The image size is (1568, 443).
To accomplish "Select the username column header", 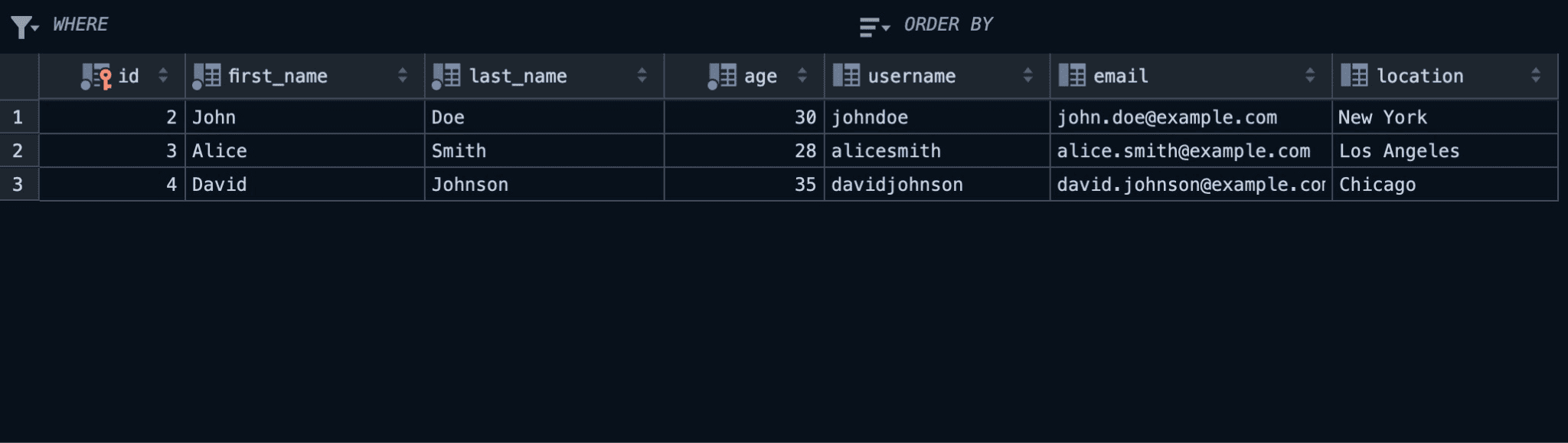I will click(911, 76).
